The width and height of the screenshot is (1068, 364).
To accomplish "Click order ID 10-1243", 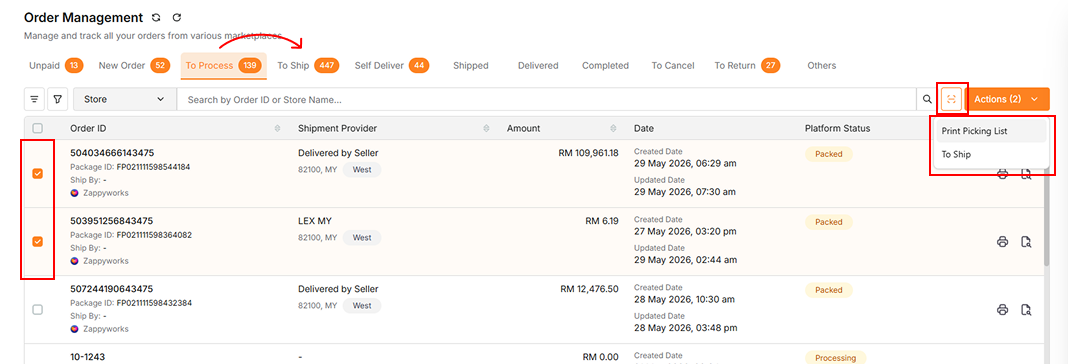I will point(88,357).
